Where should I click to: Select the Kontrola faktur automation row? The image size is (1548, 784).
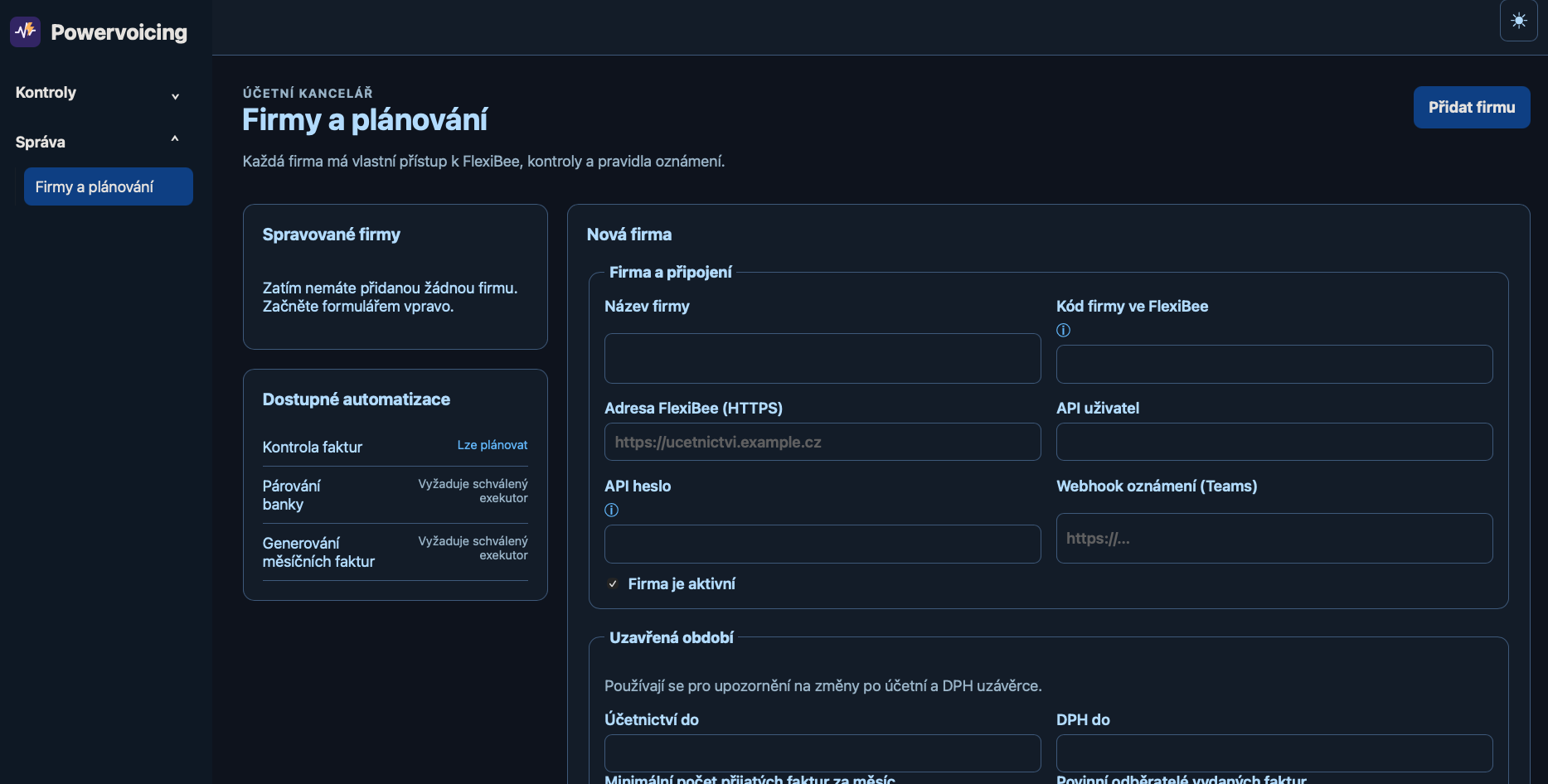coord(395,447)
